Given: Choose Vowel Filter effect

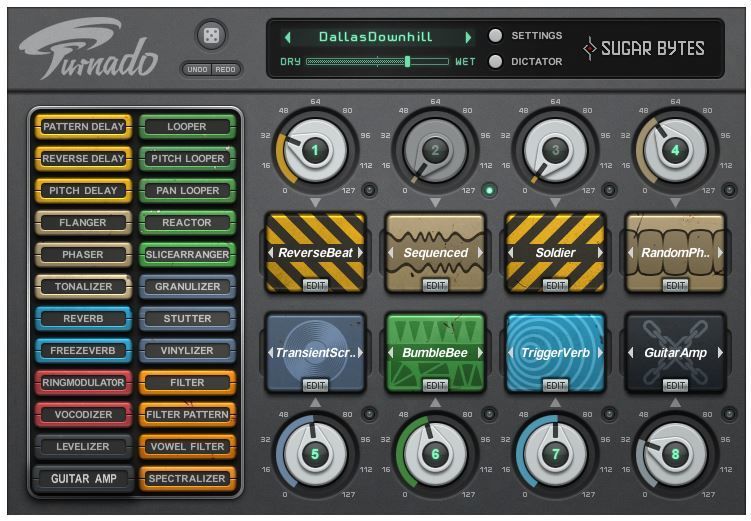Looking at the screenshot, I should [187, 447].
